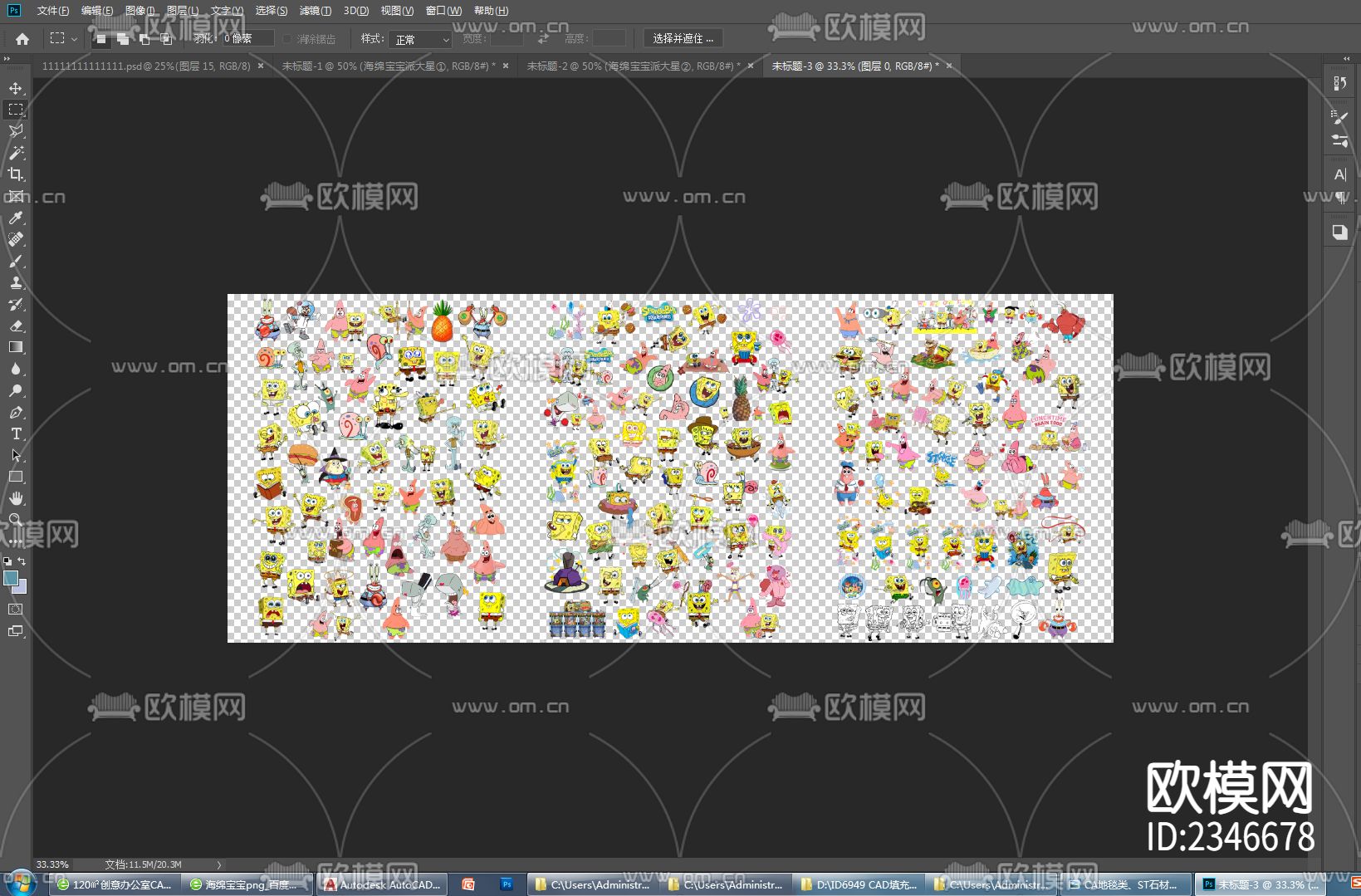Open the 编辑(E) menu
This screenshot has width=1361, height=896.
97,11
